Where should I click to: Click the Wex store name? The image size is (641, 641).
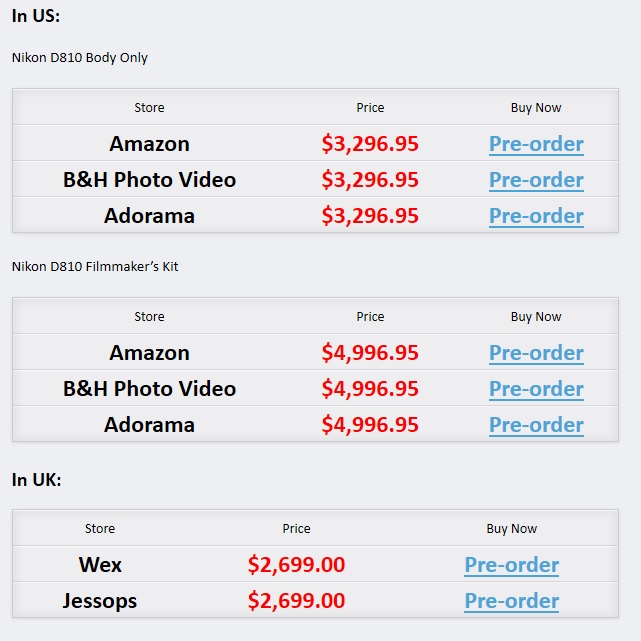(x=100, y=565)
